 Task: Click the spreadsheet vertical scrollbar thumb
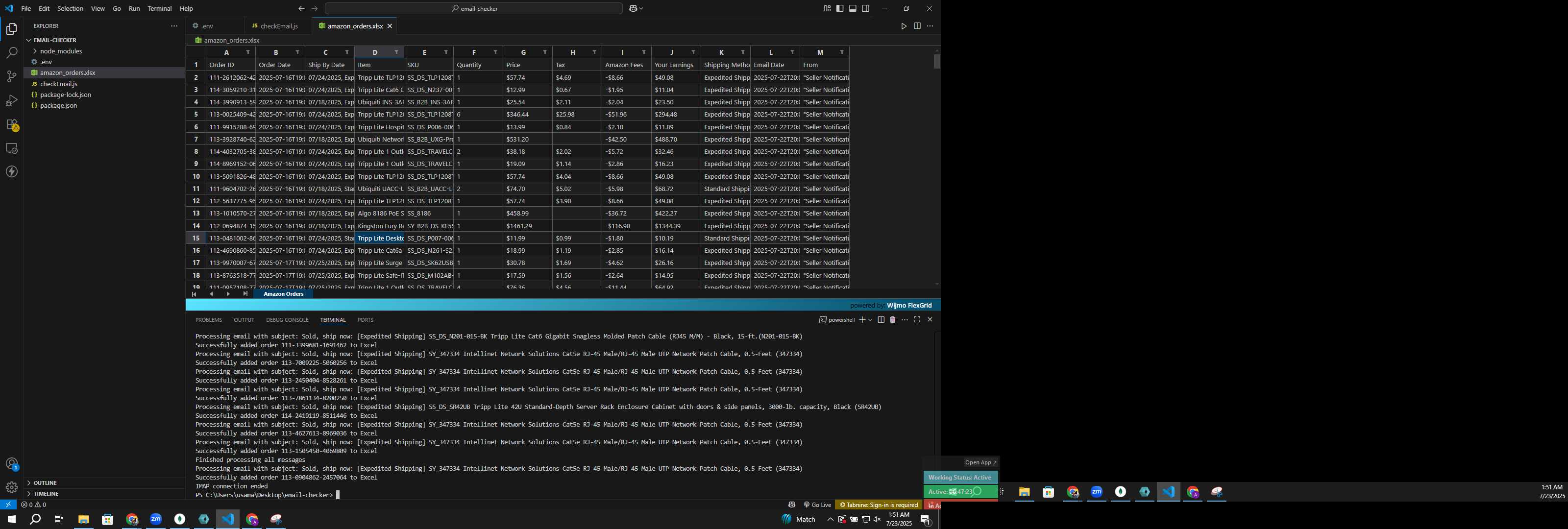(x=936, y=62)
